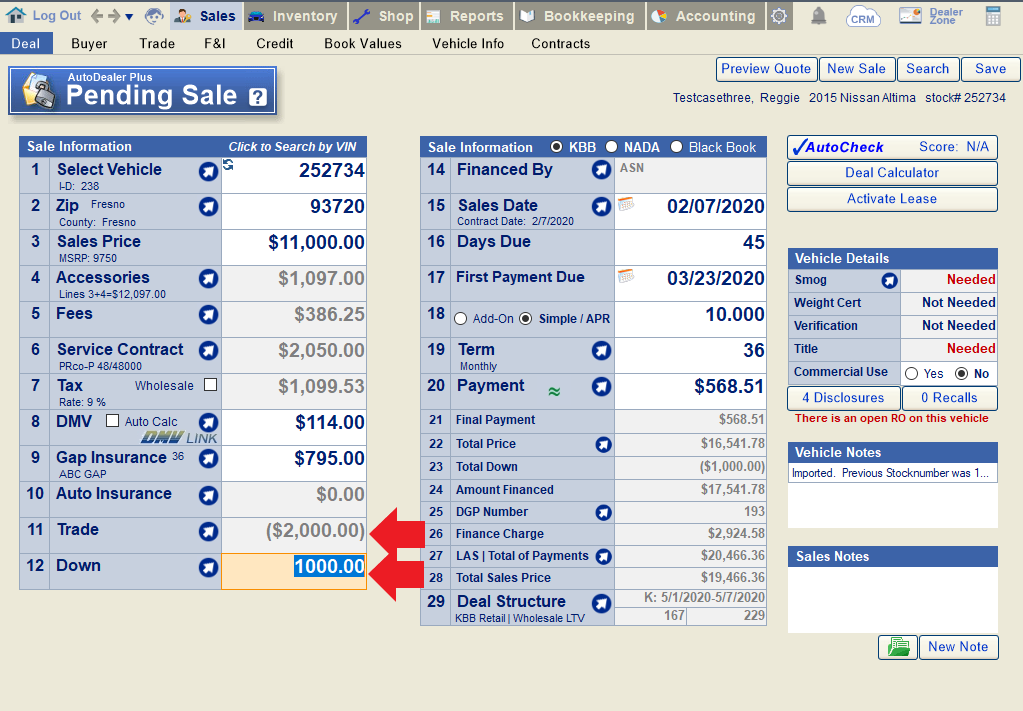The height and width of the screenshot is (711, 1023).
Task: Click the green folder icon near New Note
Action: coord(897,647)
